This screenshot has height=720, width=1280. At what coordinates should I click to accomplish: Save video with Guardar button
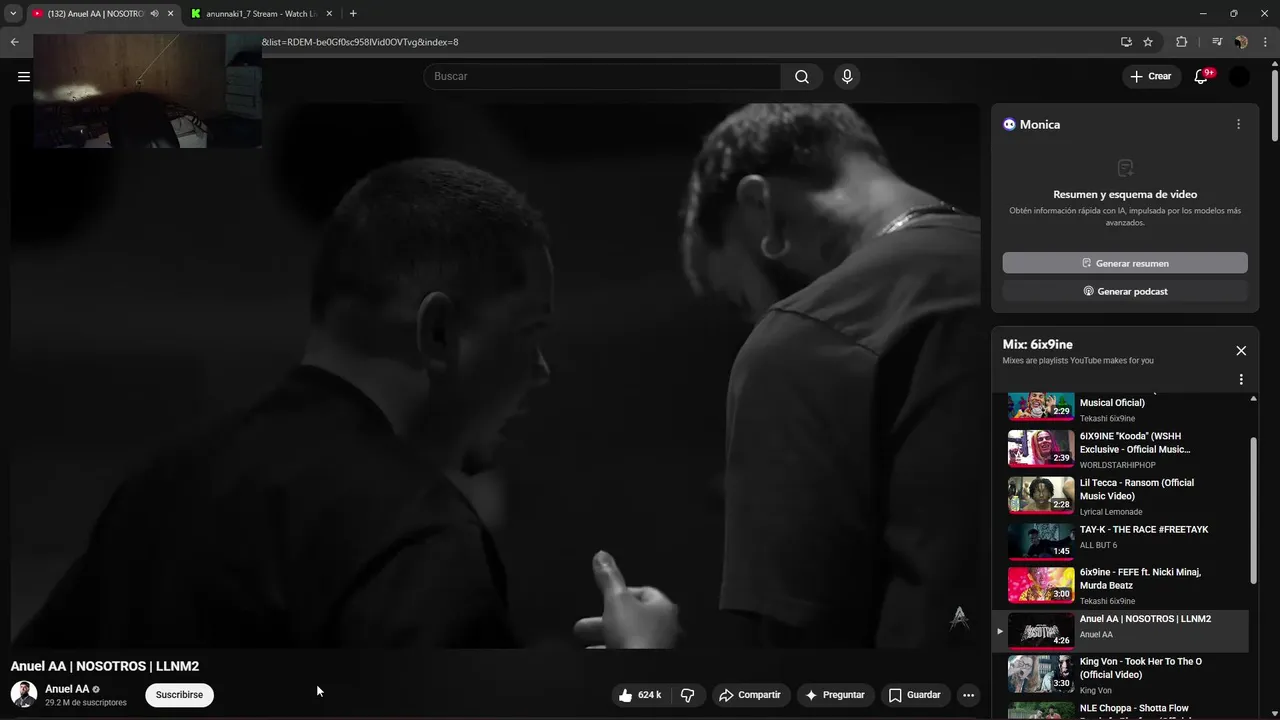point(915,695)
